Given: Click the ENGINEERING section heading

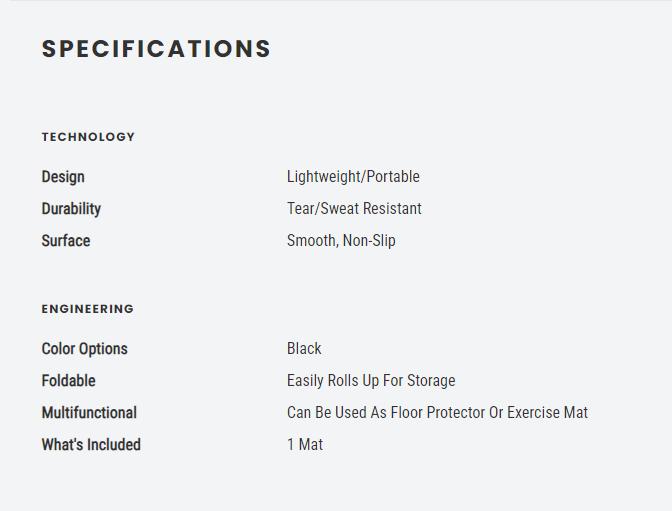Looking at the screenshot, I should point(88,309).
